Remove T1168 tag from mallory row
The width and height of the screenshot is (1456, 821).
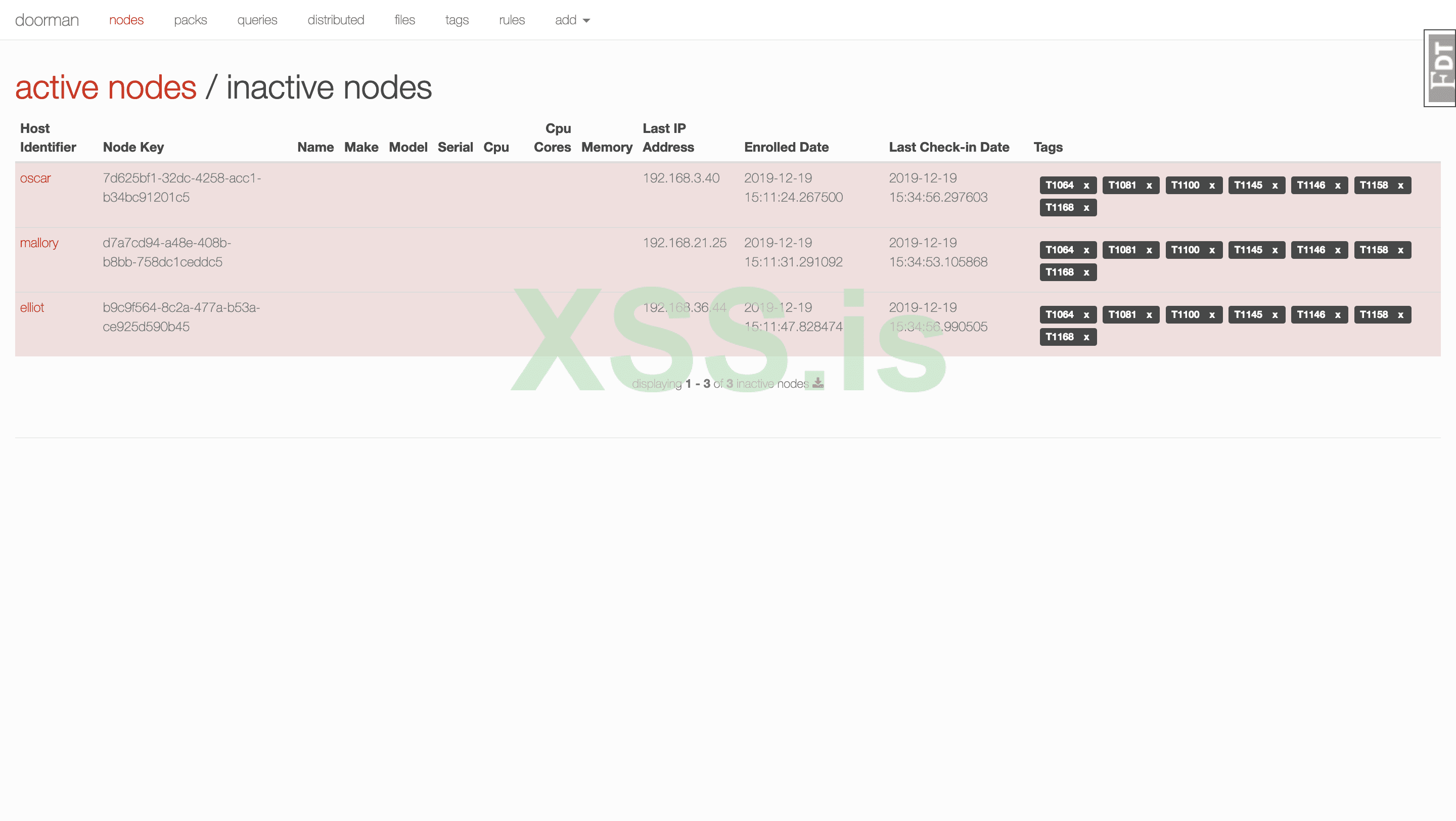1086,272
